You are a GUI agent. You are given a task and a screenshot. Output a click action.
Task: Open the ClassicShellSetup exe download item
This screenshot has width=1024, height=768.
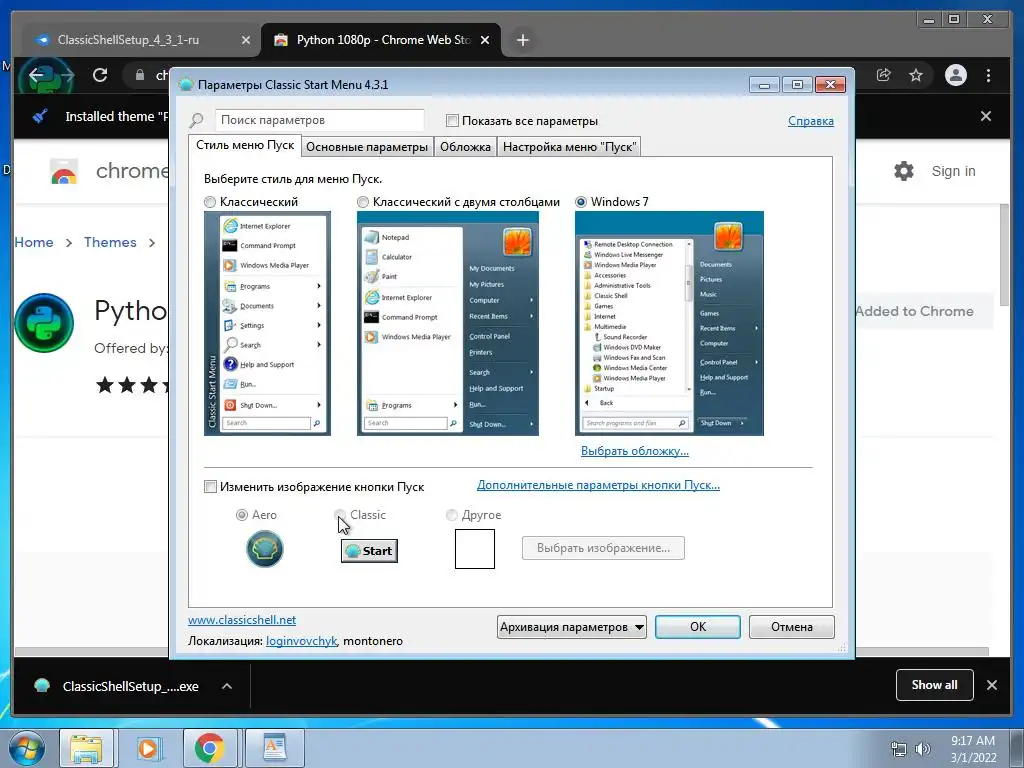(x=118, y=686)
